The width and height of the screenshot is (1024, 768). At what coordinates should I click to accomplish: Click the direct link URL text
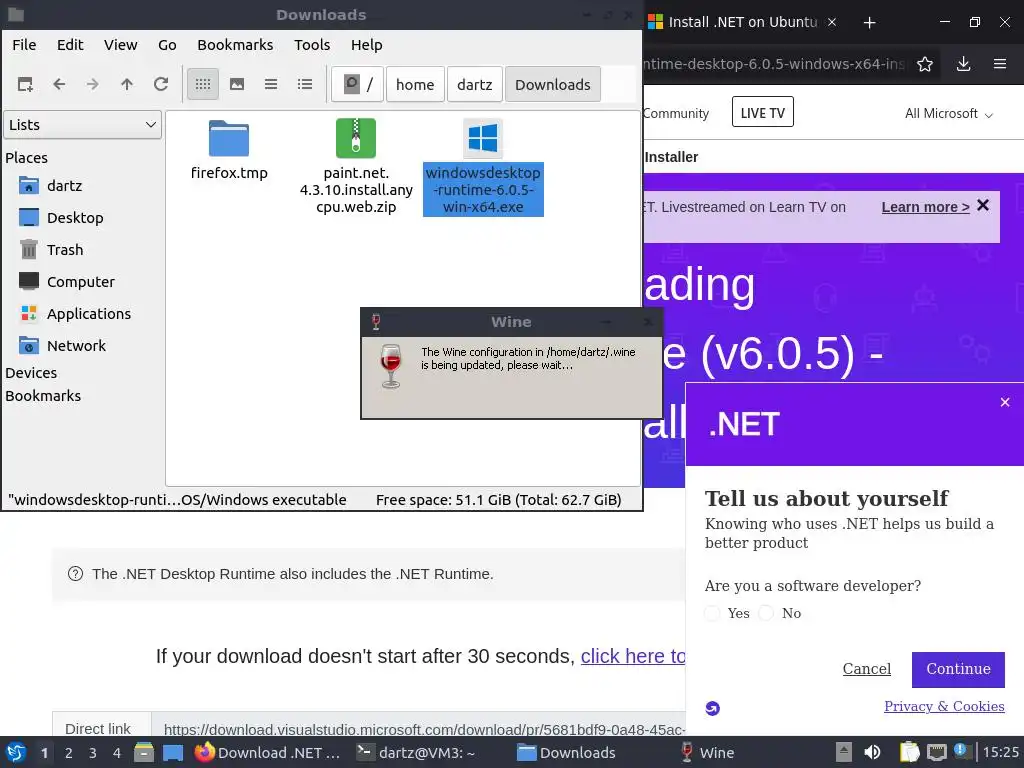tap(424, 729)
